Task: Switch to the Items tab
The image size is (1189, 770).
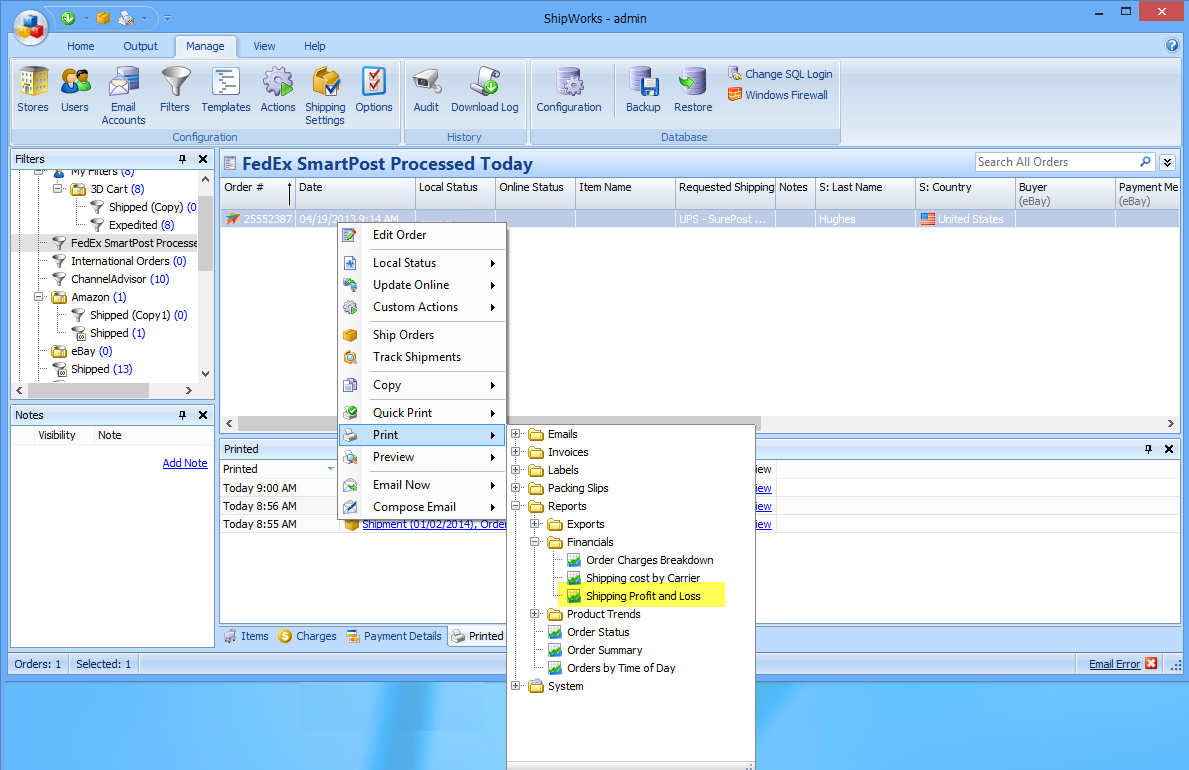Action: click(x=246, y=636)
